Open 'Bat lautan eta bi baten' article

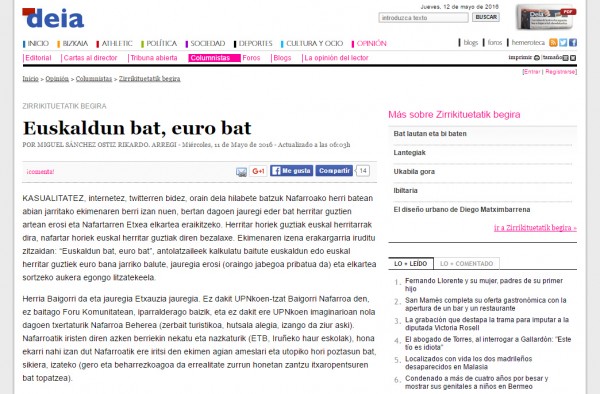click(x=430, y=134)
